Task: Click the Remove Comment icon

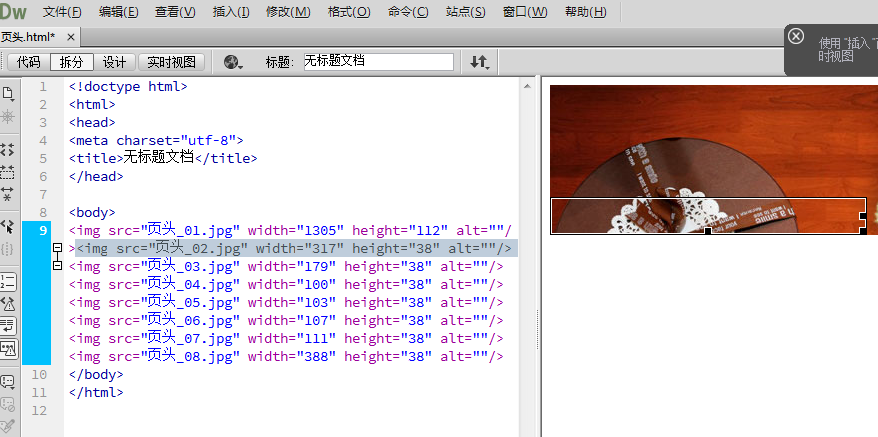Action: point(8,403)
